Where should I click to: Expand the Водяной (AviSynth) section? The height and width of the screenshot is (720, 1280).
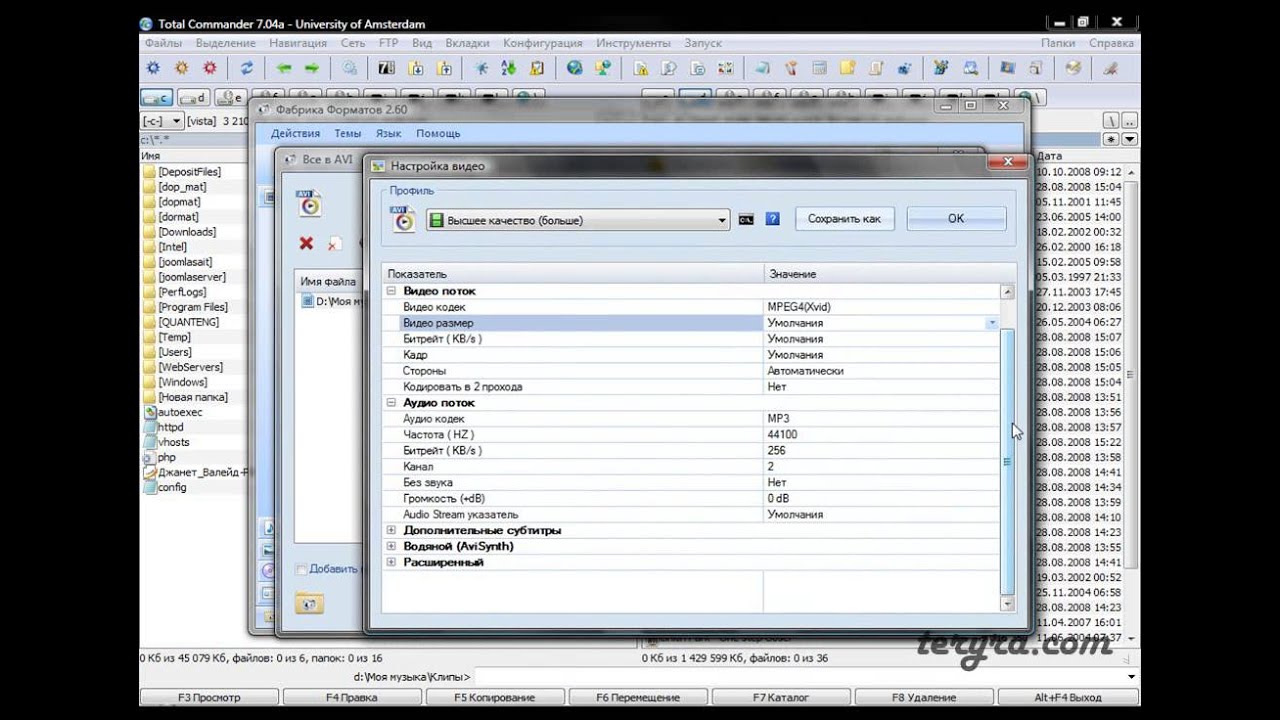coord(391,546)
